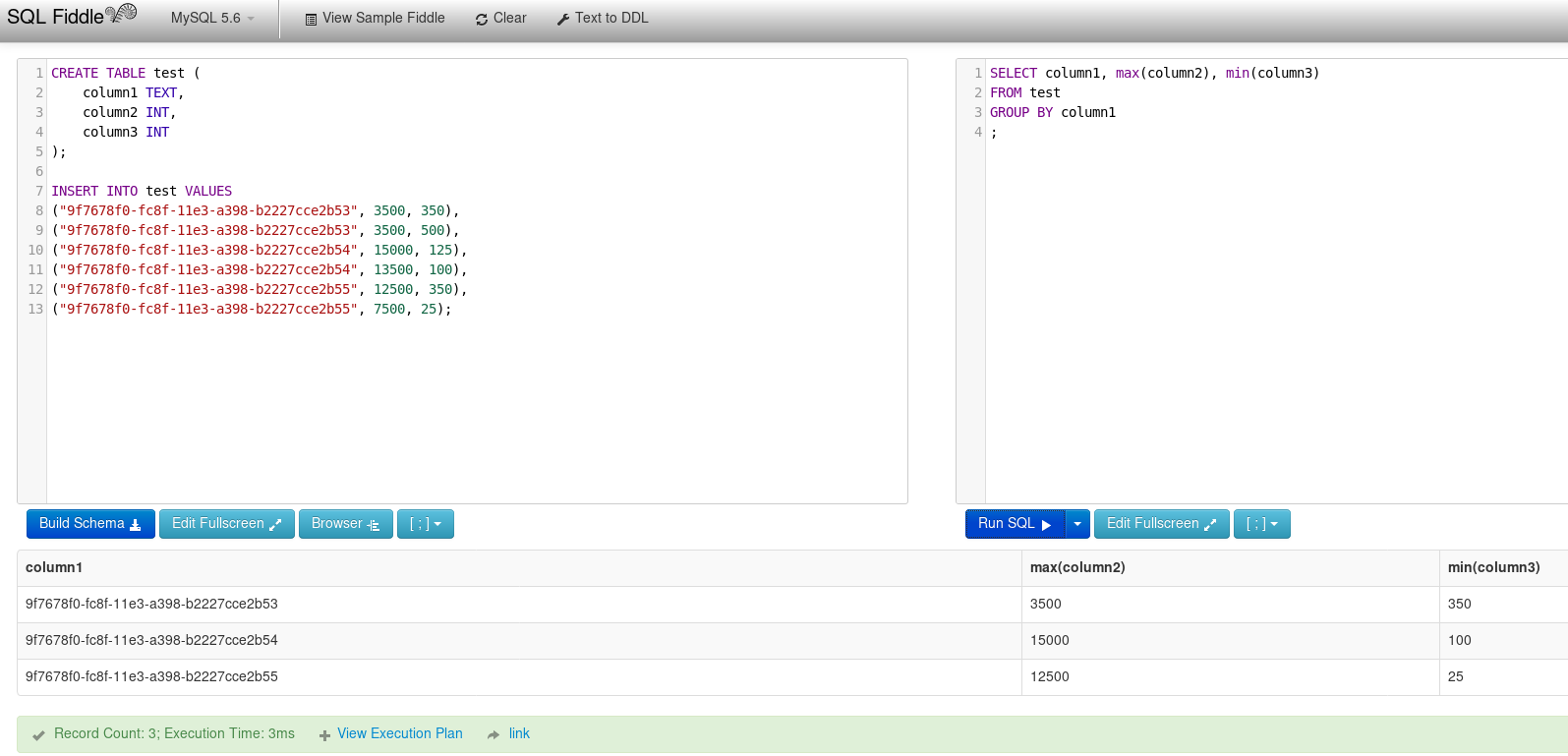The width and height of the screenshot is (1568, 756).
Task: Click the 3500 value in results
Action: 1046,604
